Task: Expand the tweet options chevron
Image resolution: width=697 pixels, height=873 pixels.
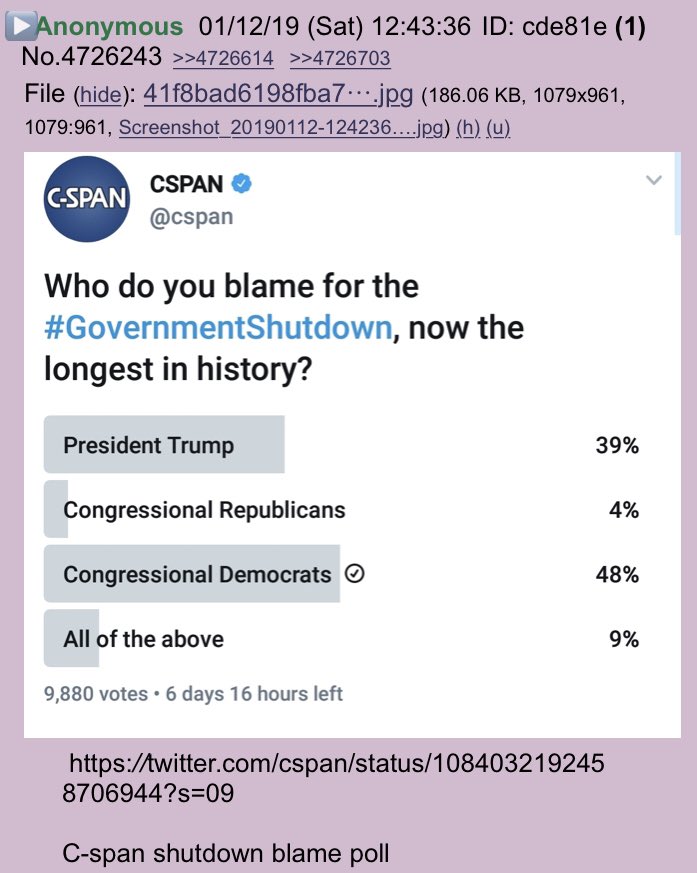Action: tap(654, 181)
